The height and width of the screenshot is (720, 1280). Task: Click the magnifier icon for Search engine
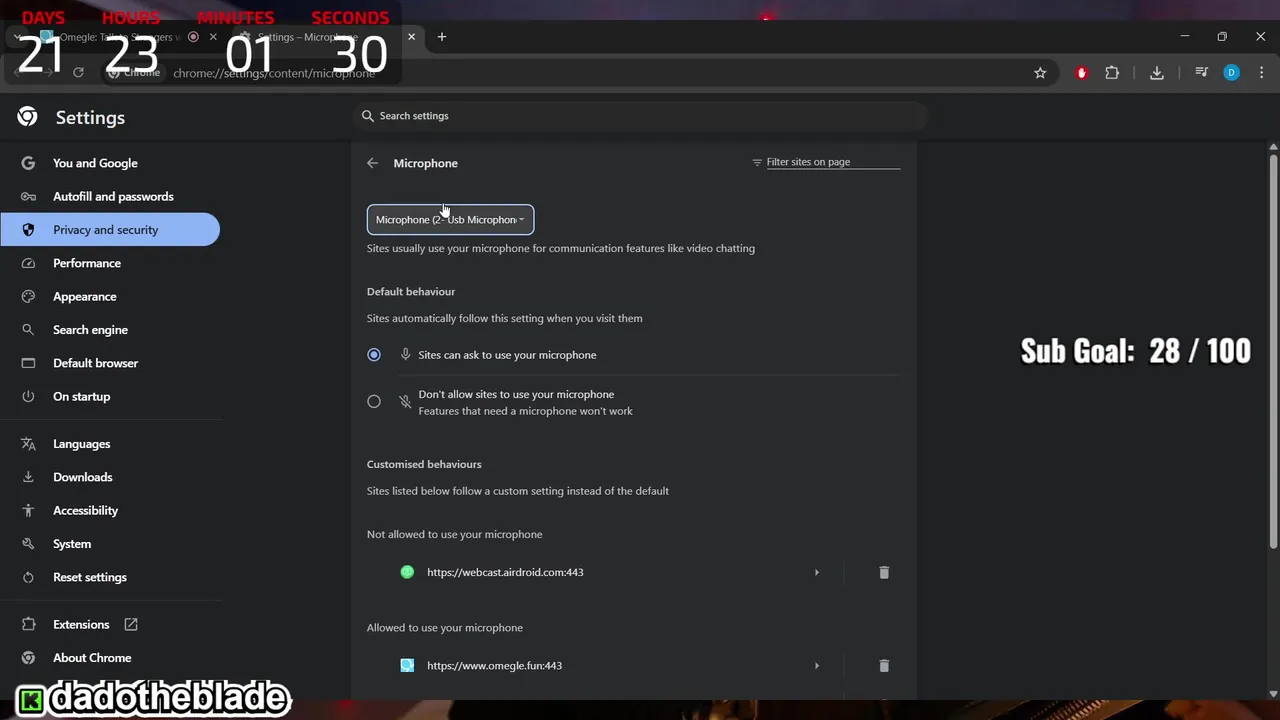(x=28, y=330)
